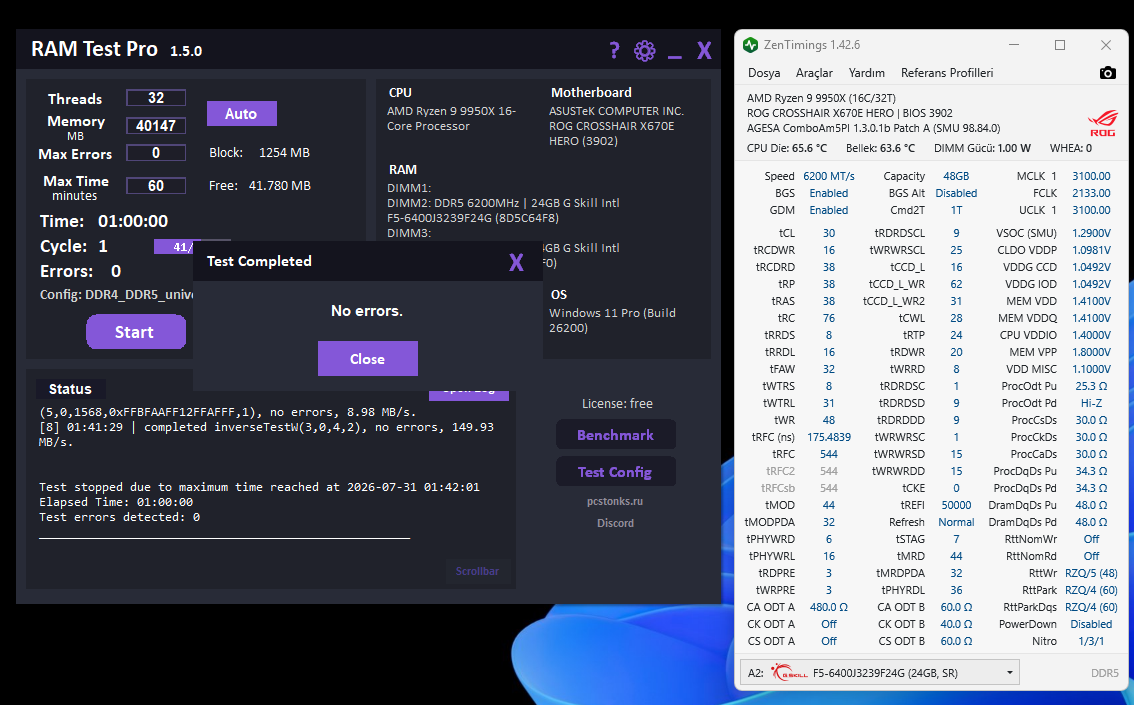Open Test Config
Image resolution: width=1134 pixels, height=705 pixels.
[x=615, y=472]
